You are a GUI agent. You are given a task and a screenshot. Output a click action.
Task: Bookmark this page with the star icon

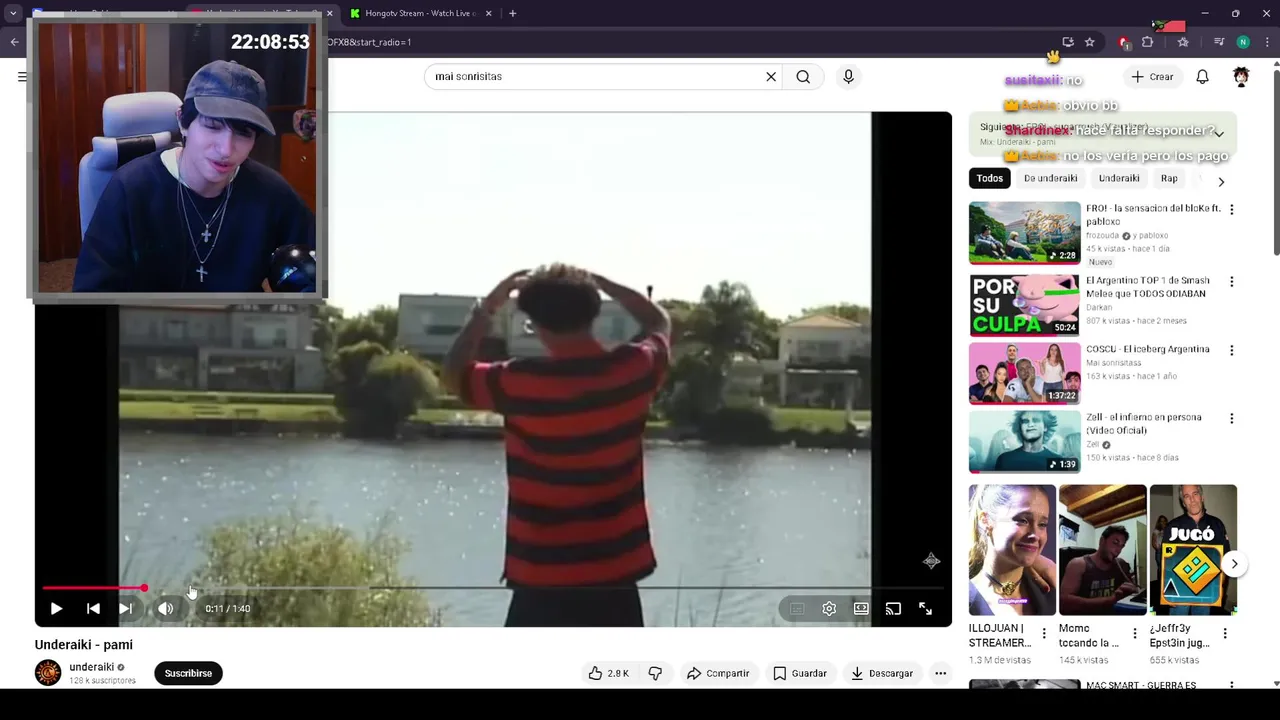(1089, 42)
